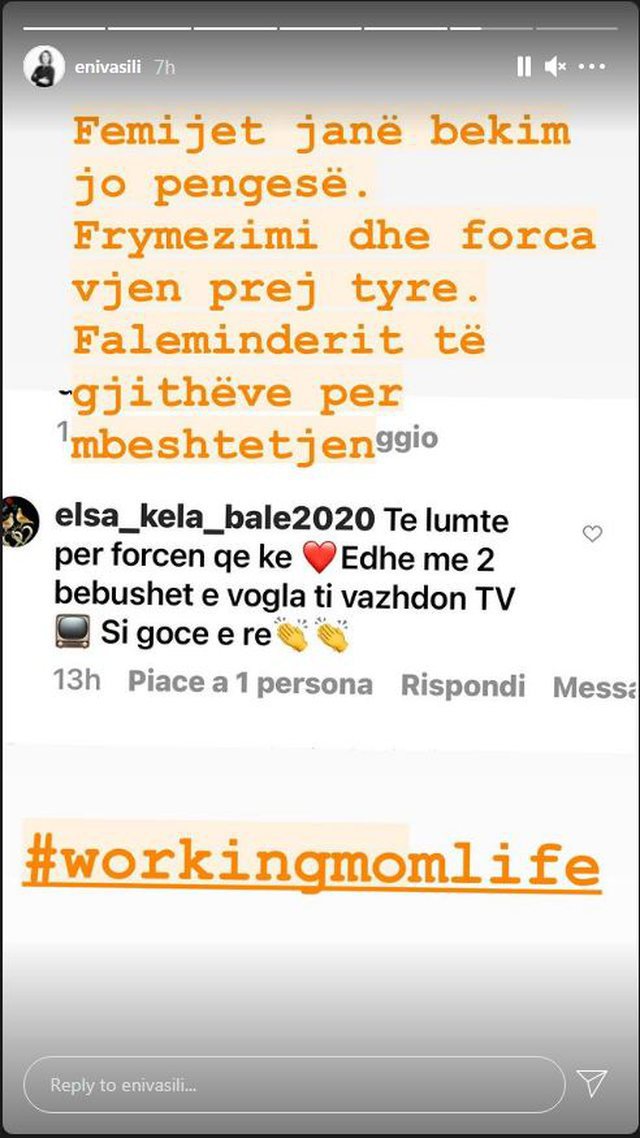The image size is (640, 1138).
Task: Send reply with the paper plane icon
Action: tap(592, 1084)
